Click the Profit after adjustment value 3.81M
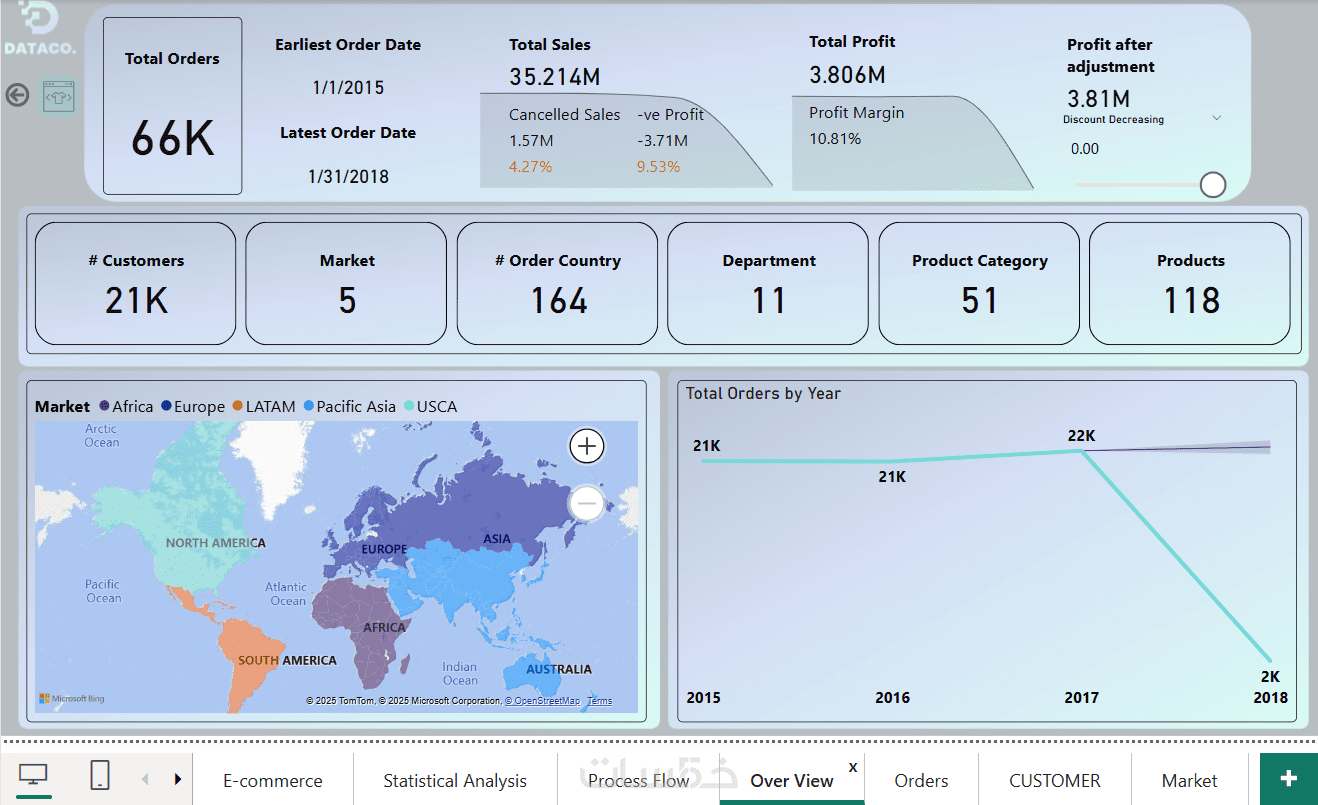This screenshot has height=805, width=1318. coord(1099,99)
